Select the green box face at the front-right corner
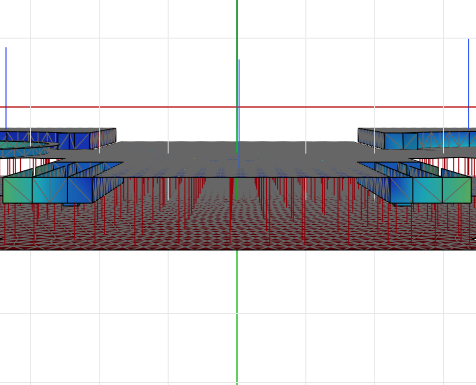476x385 pixels. (x=457, y=190)
